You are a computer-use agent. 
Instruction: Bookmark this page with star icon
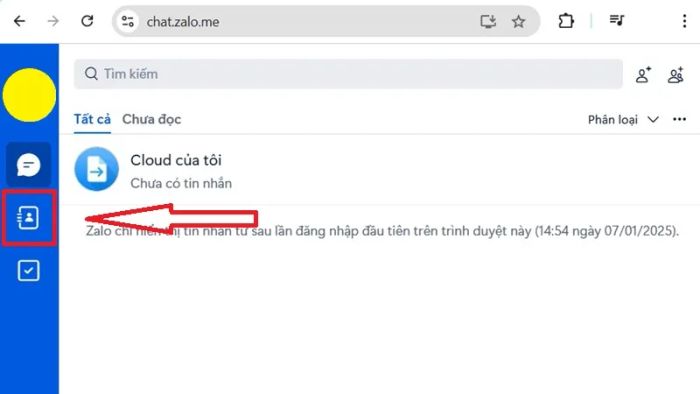click(x=518, y=21)
